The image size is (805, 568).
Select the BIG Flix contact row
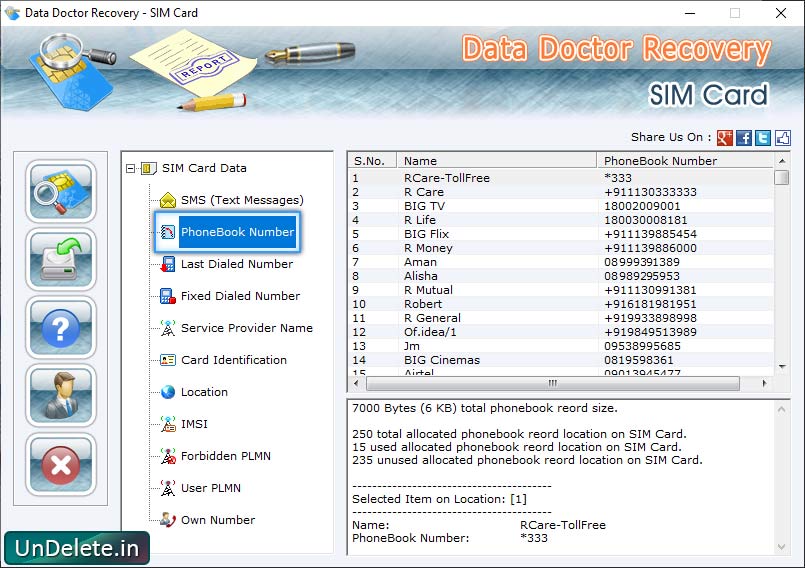(561, 234)
